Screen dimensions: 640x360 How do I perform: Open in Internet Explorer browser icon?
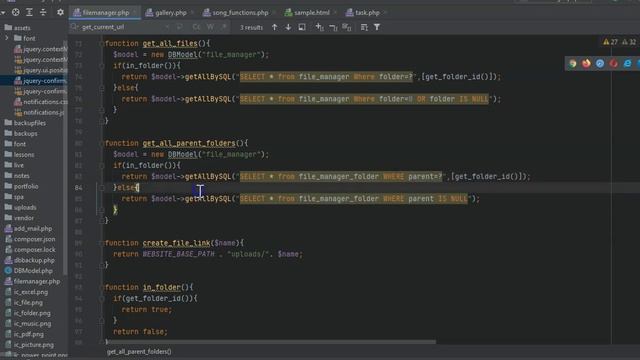[627, 63]
